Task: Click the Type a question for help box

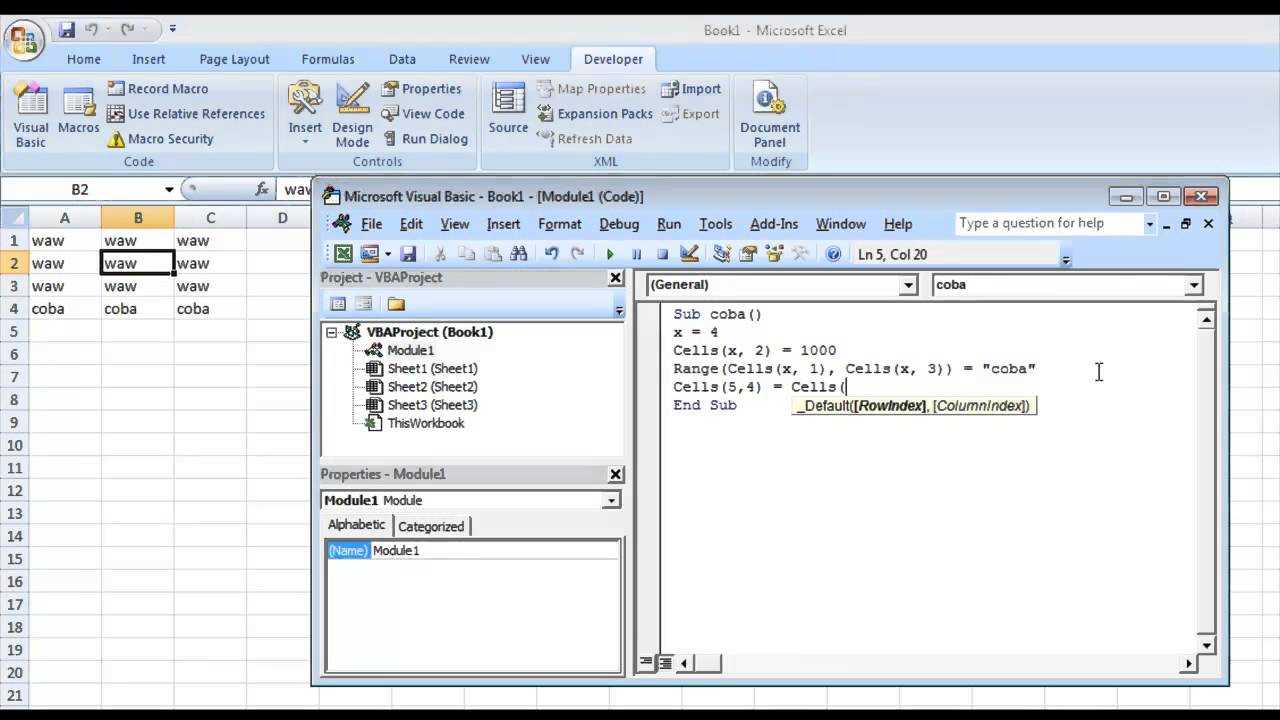Action: pyautogui.click(x=1047, y=223)
